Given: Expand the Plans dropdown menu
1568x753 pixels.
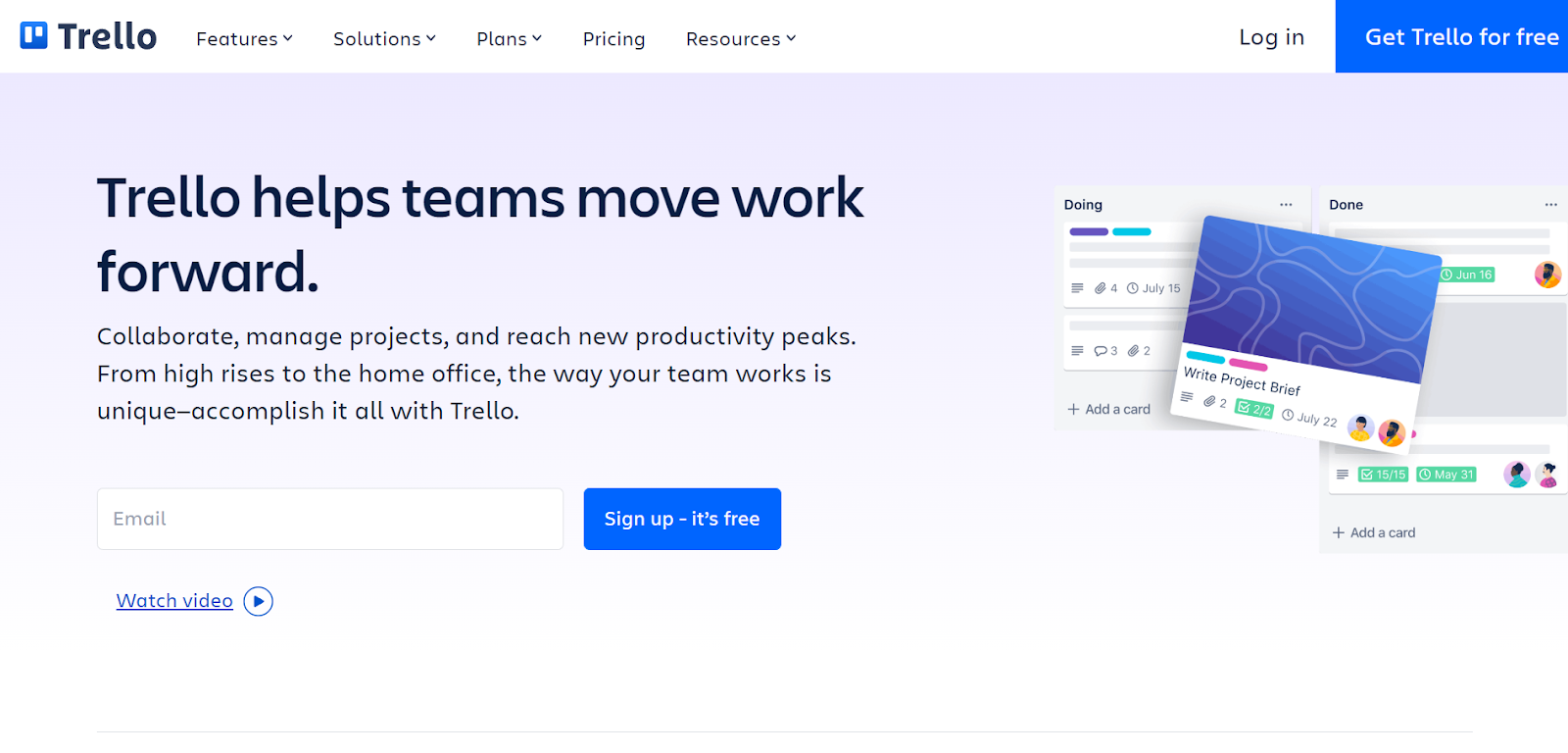Looking at the screenshot, I should point(509,38).
